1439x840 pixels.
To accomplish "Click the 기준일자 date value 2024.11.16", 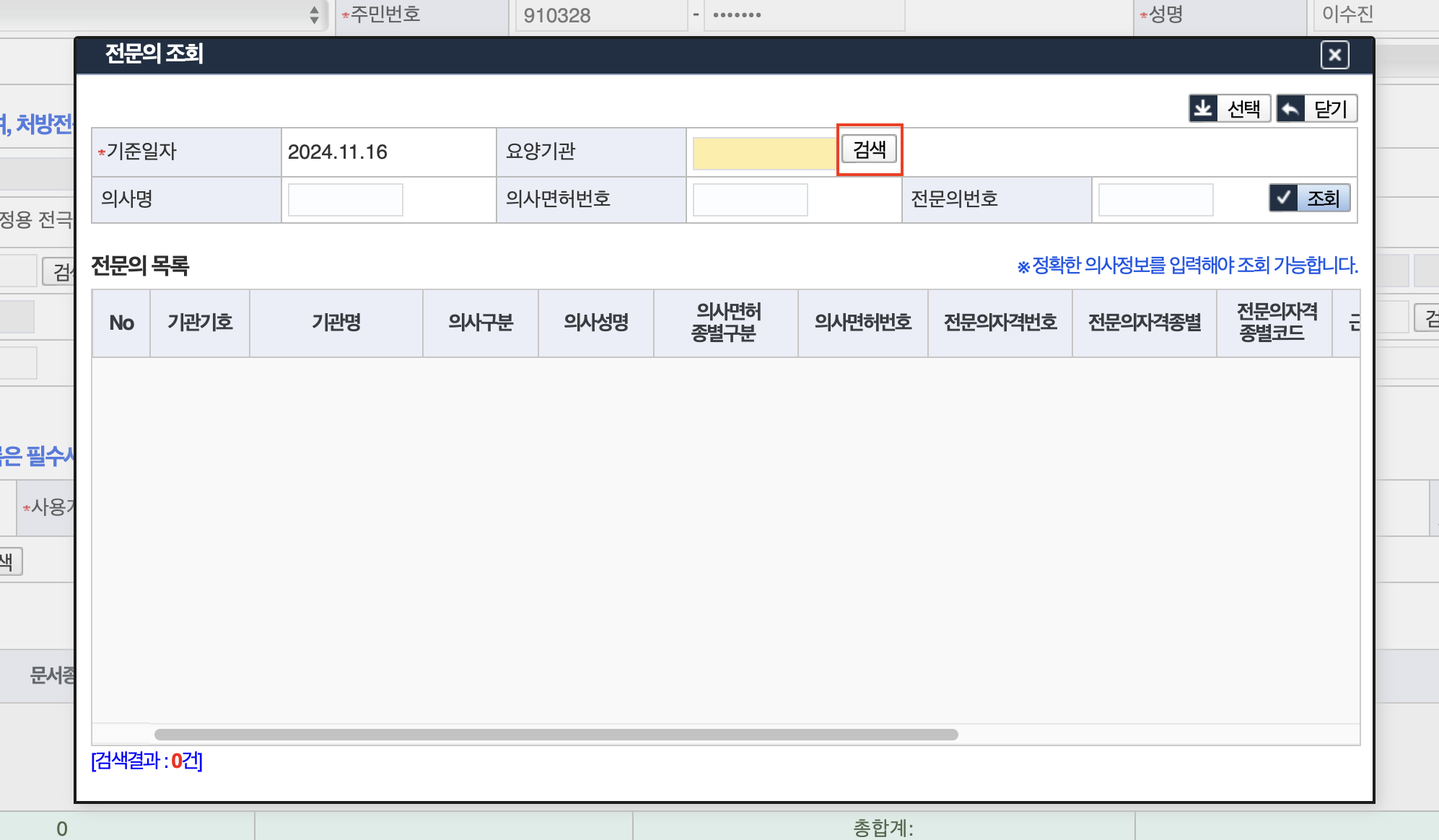I will (338, 152).
